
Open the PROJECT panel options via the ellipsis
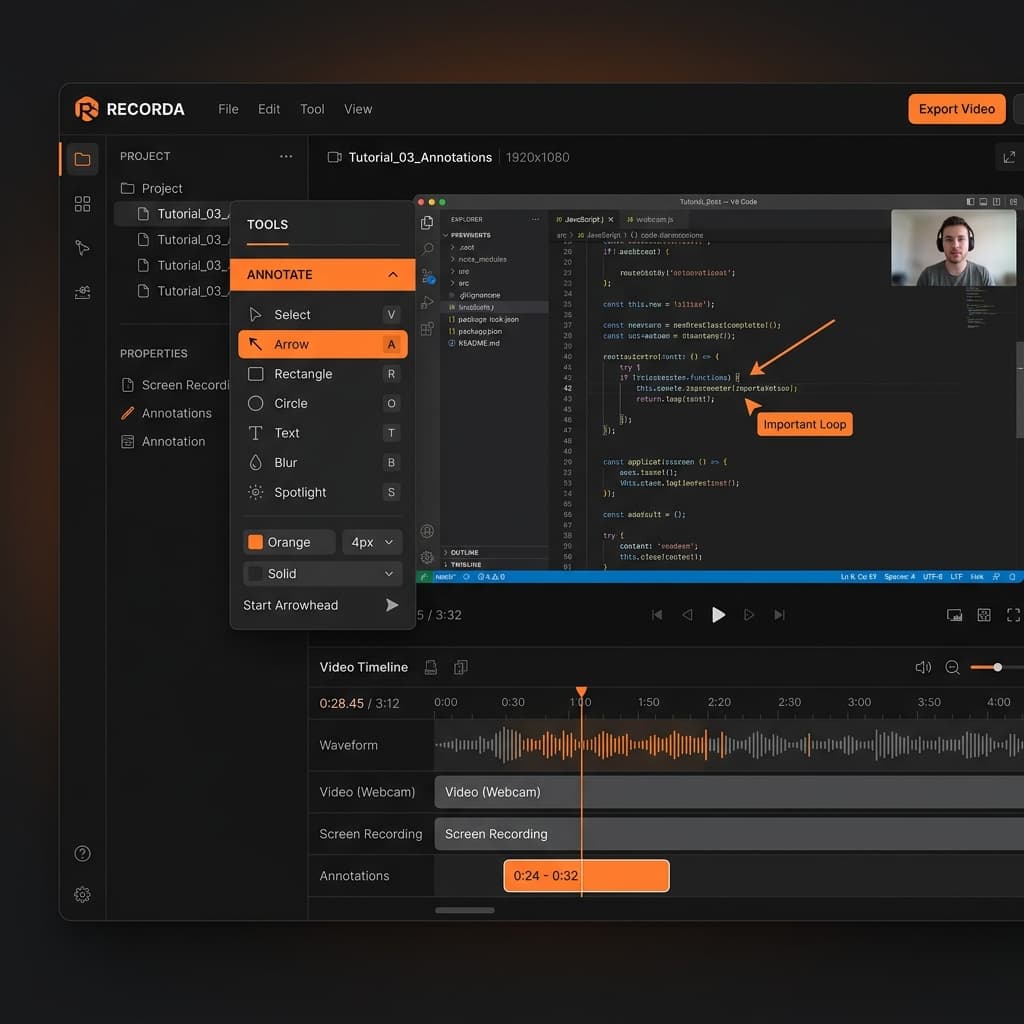coord(286,156)
